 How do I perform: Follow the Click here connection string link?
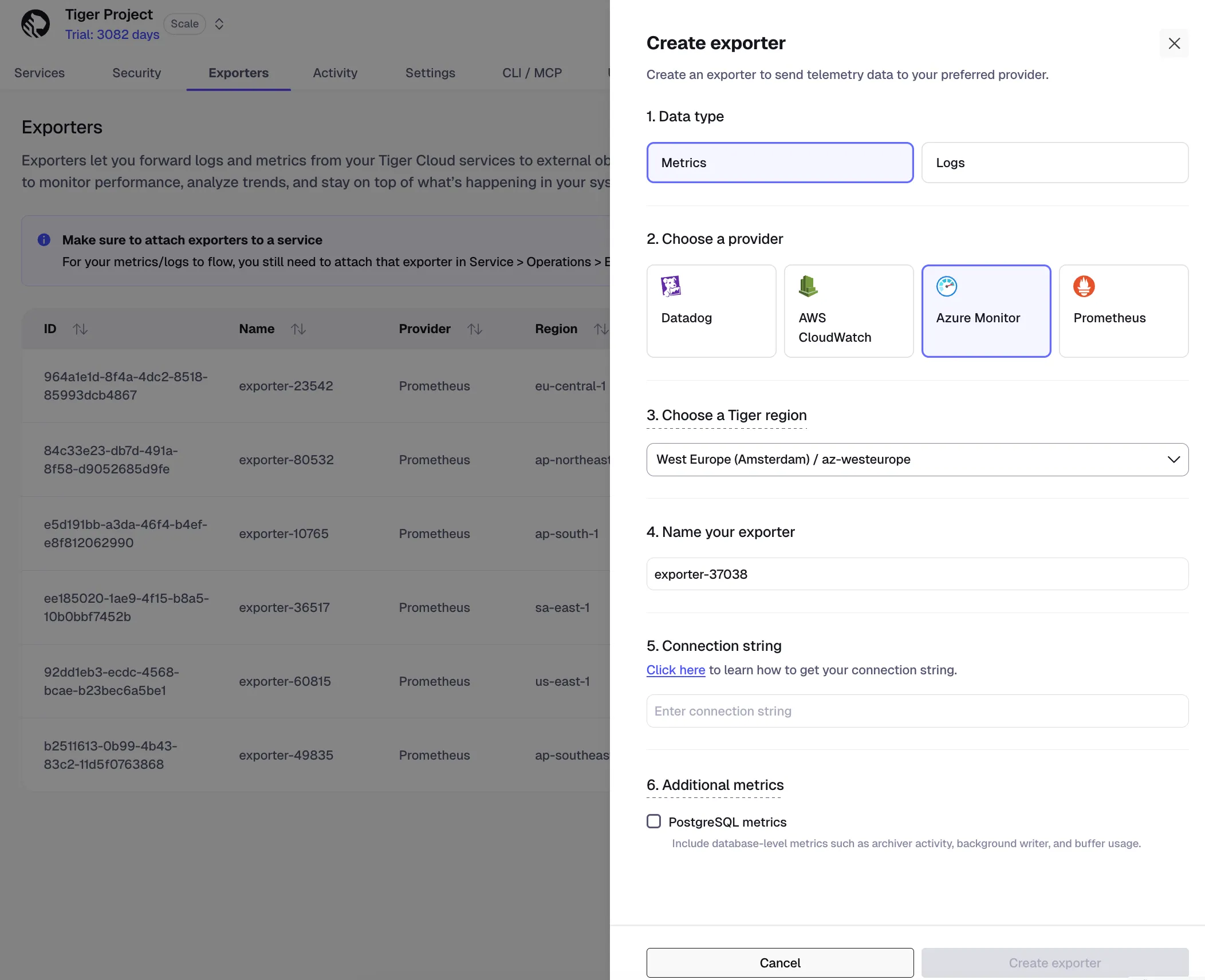(x=676, y=670)
